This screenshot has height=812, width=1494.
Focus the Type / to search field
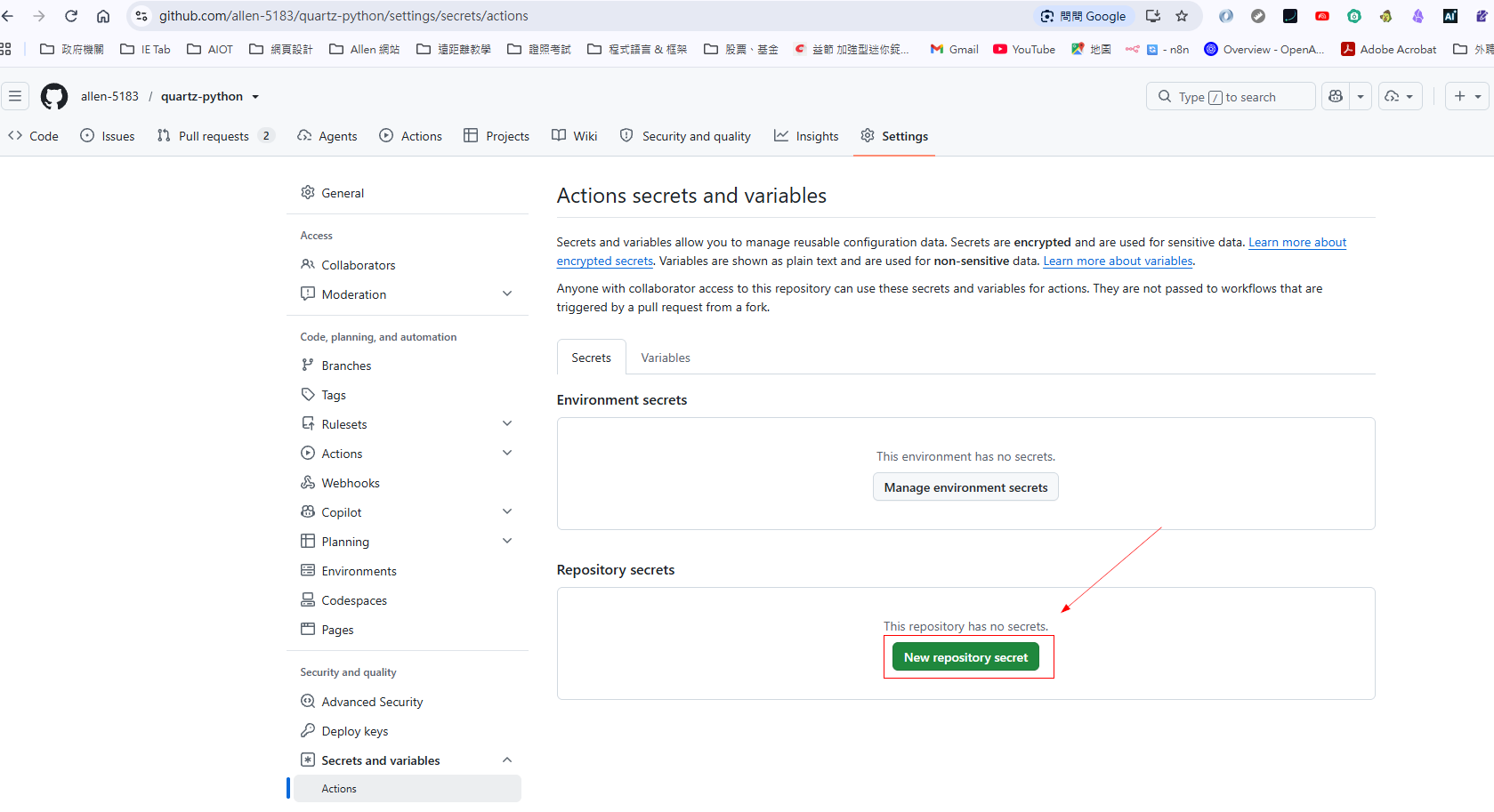[x=1231, y=96]
